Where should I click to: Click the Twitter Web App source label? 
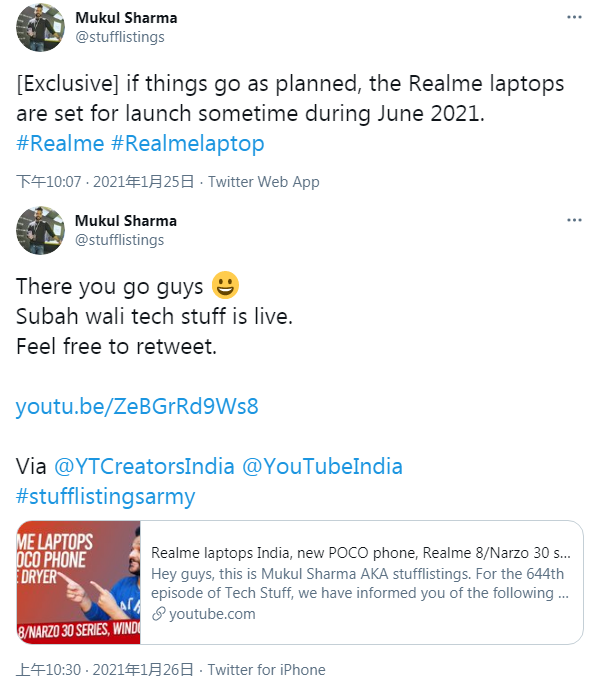(263, 182)
